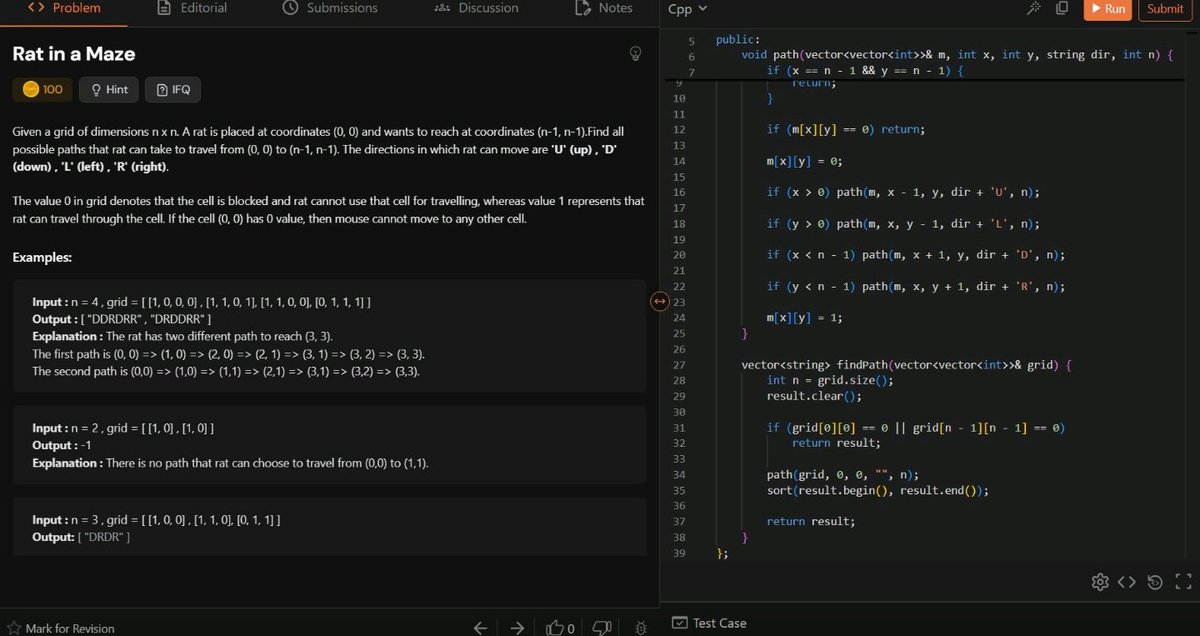Viewport: 1200px width, 636px height.
Task: Submit the solution
Action: [1164, 8]
